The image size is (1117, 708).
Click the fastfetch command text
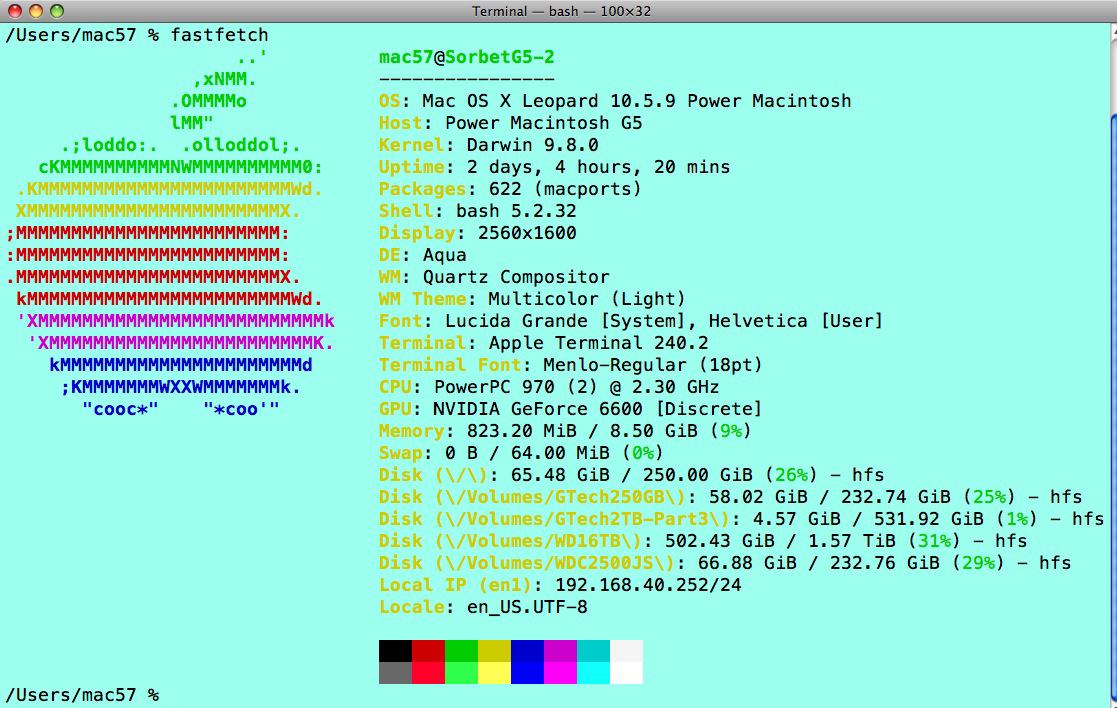click(x=219, y=35)
